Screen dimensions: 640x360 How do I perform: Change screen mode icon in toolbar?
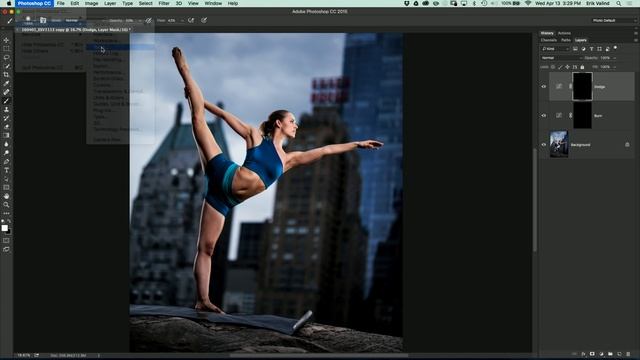(6, 249)
